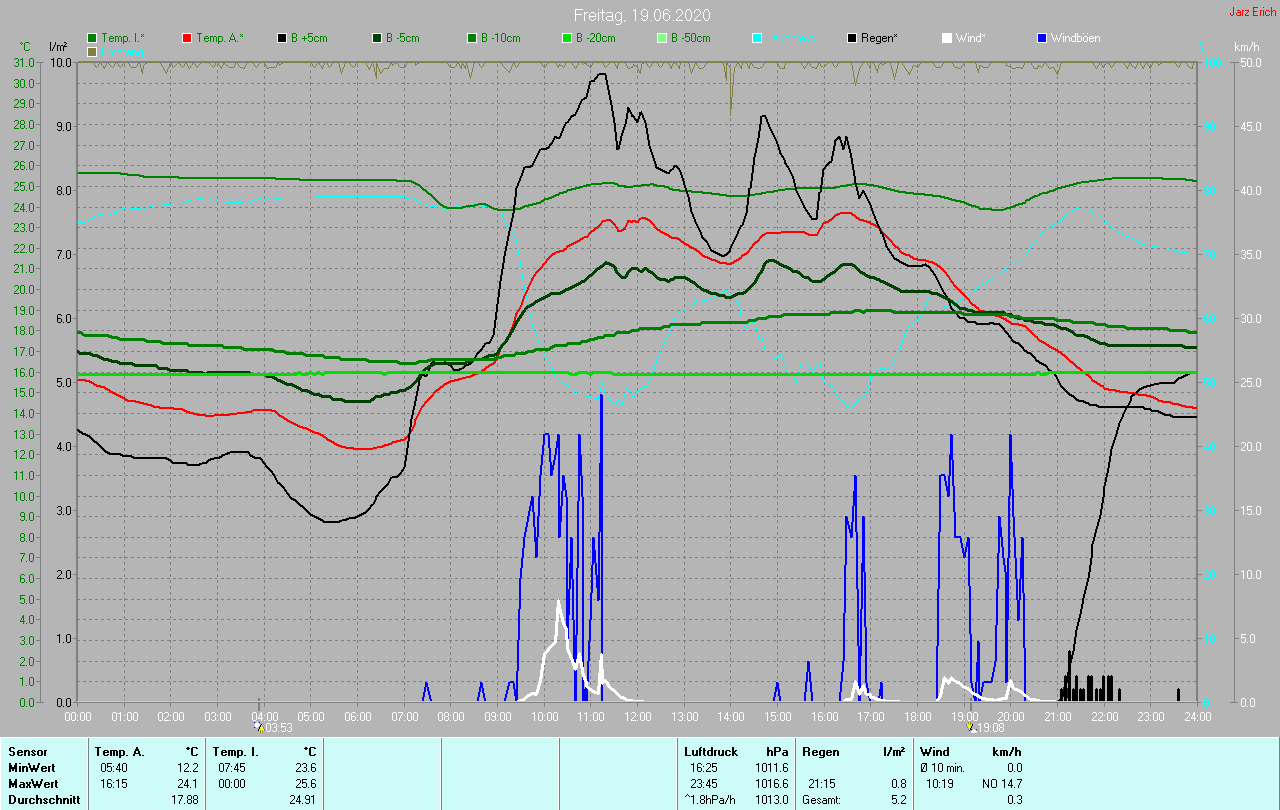
Task: Click the "MinWert" row label
Action: click(x=31, y=768)
